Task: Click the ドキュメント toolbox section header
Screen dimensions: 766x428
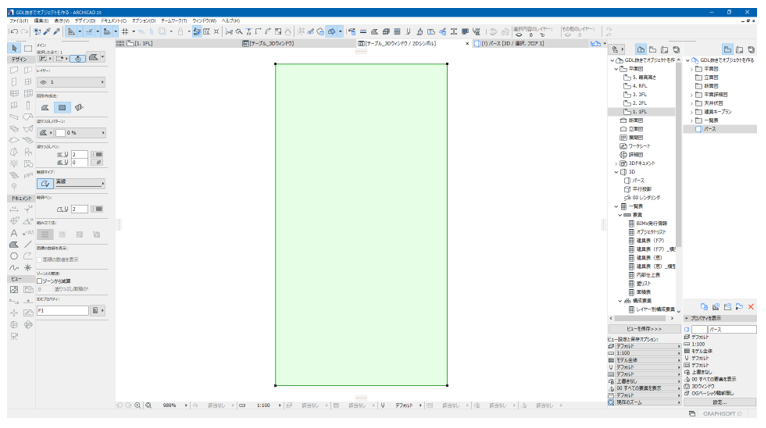Action: pos(21,198)
